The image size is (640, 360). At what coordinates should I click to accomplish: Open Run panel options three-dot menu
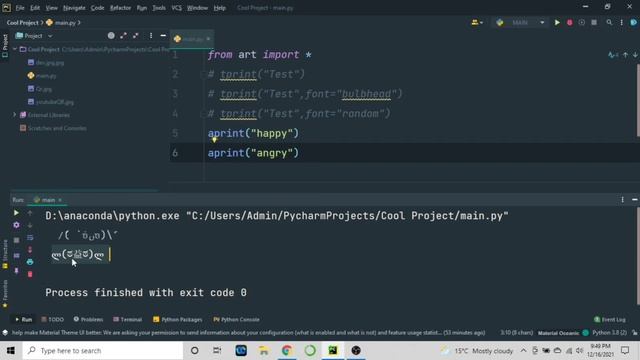point(622,200)
